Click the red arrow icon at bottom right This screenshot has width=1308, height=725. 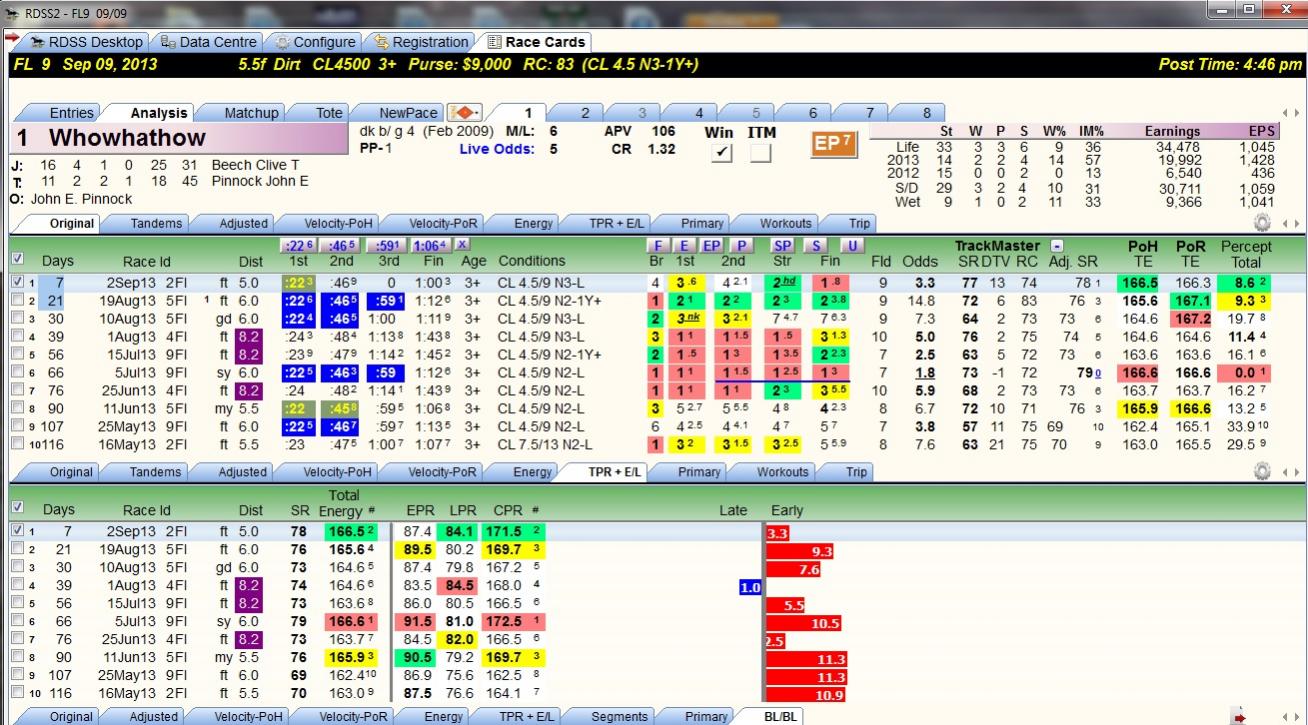tap(1240, 717)
